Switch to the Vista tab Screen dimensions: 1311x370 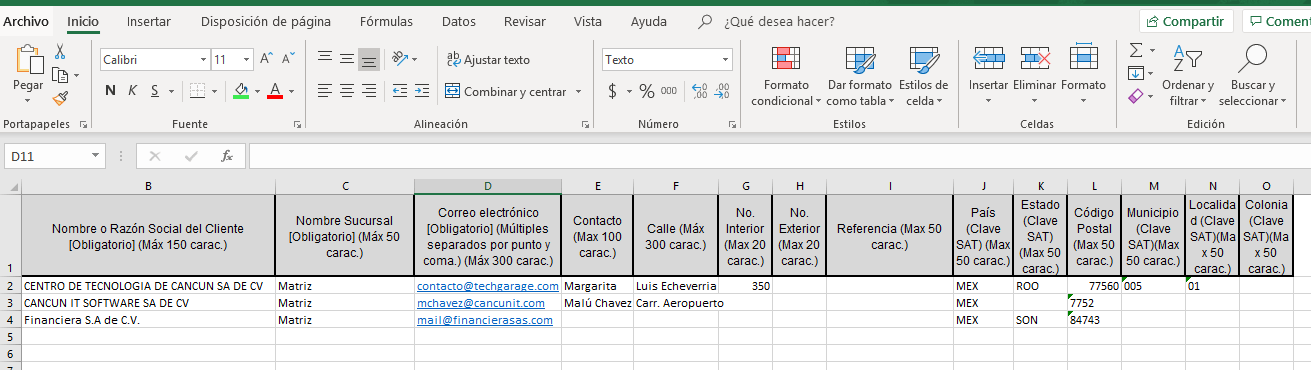[588, 21]
